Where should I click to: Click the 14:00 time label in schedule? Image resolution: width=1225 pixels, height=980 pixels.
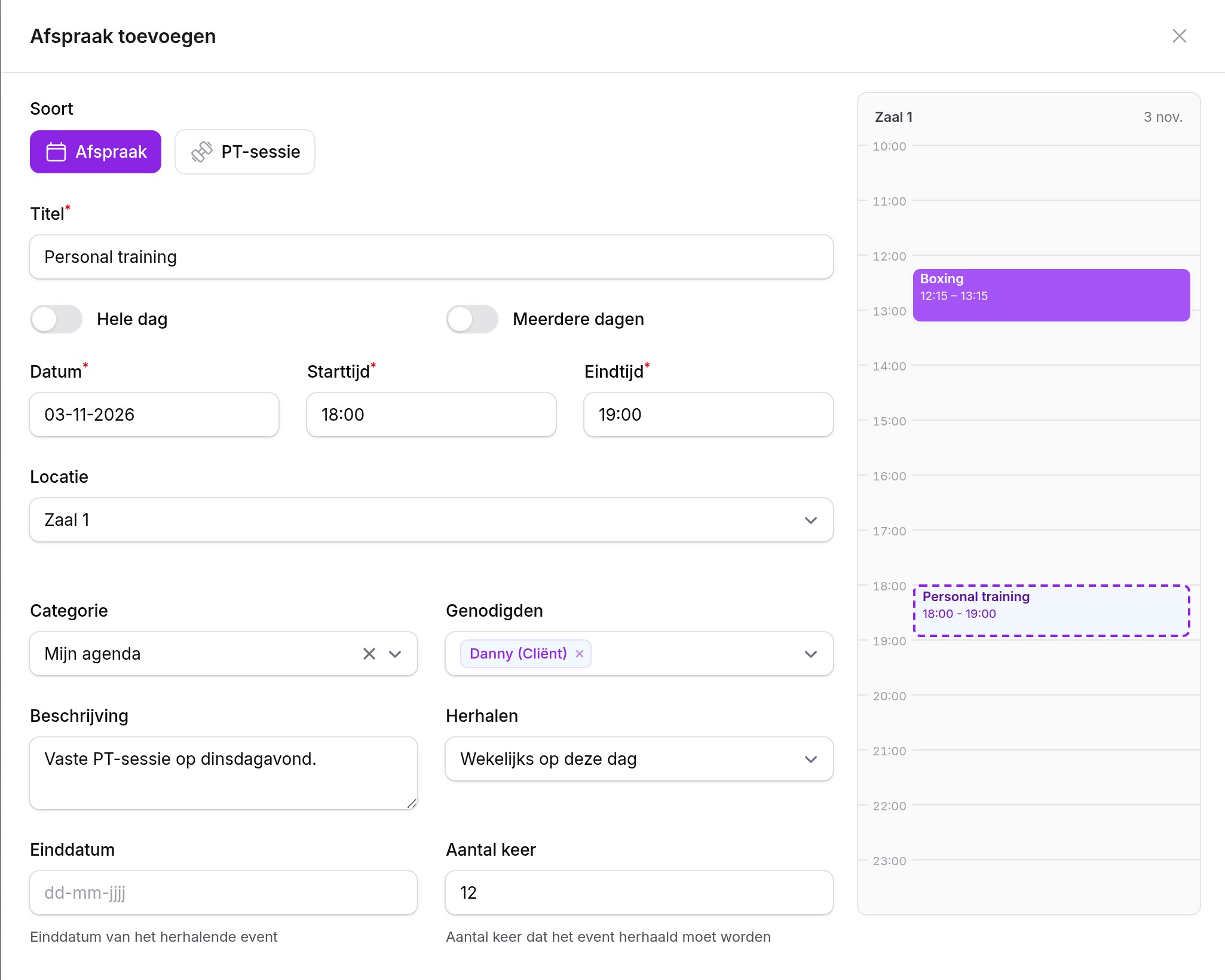click(x=889, y=366)
